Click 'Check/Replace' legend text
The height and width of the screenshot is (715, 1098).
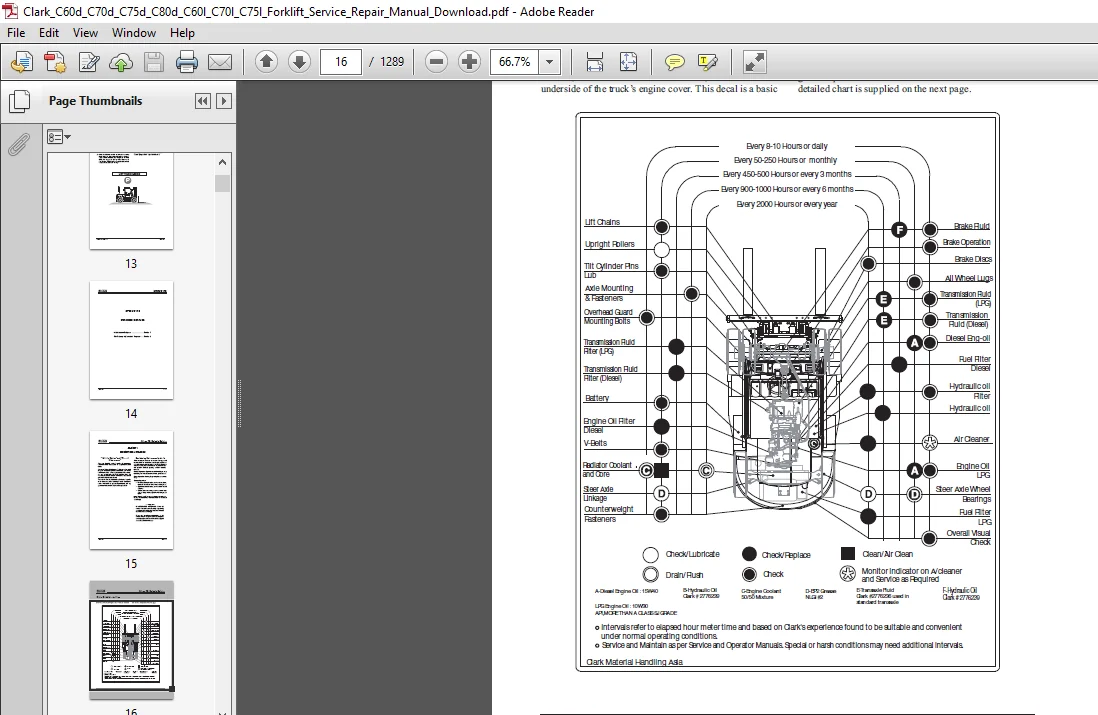786,555
